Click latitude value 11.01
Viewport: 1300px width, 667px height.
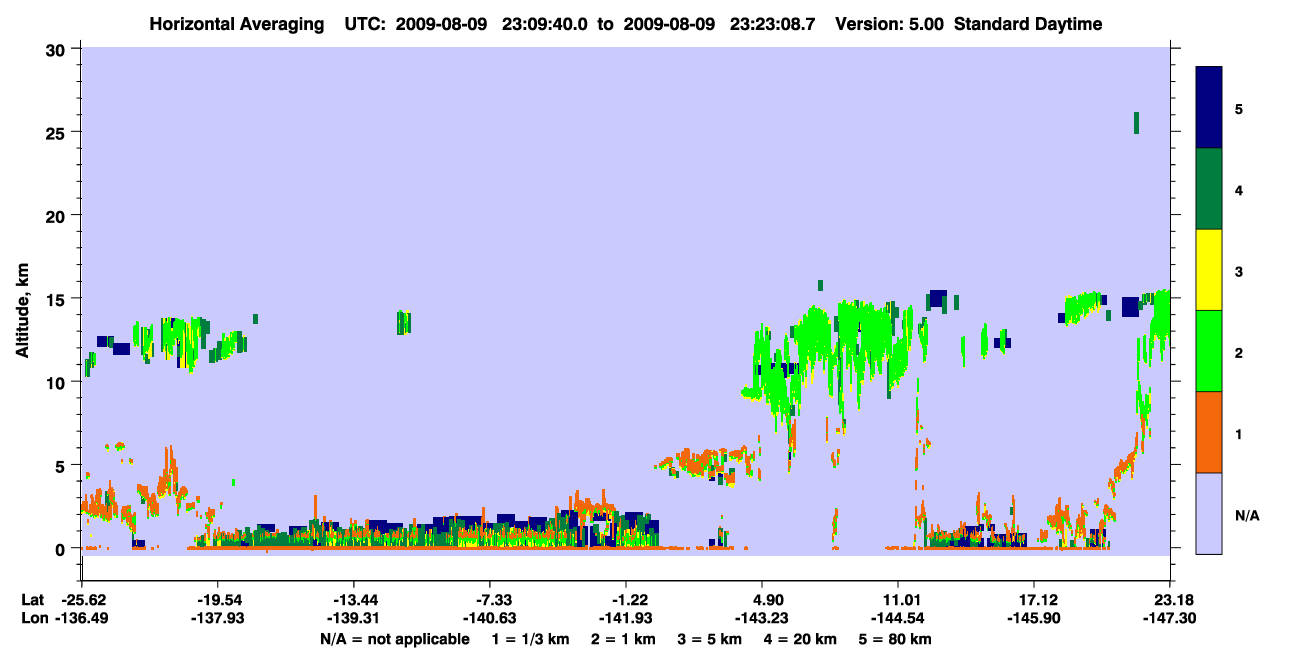pyautogui.click(x=899, y=600)
